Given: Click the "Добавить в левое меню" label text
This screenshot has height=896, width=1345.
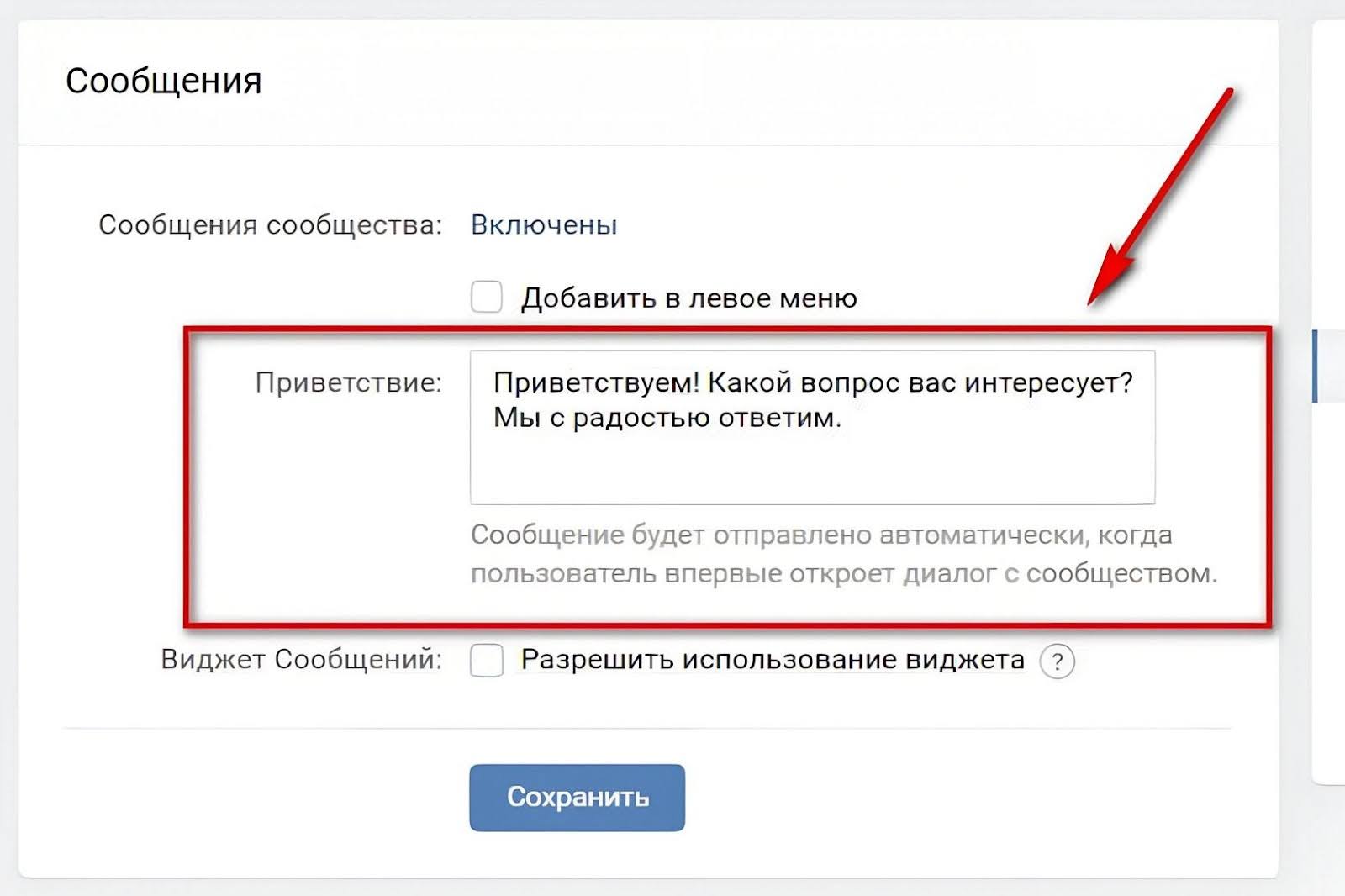Looking at the screenshot, I should tap(688, 298).
